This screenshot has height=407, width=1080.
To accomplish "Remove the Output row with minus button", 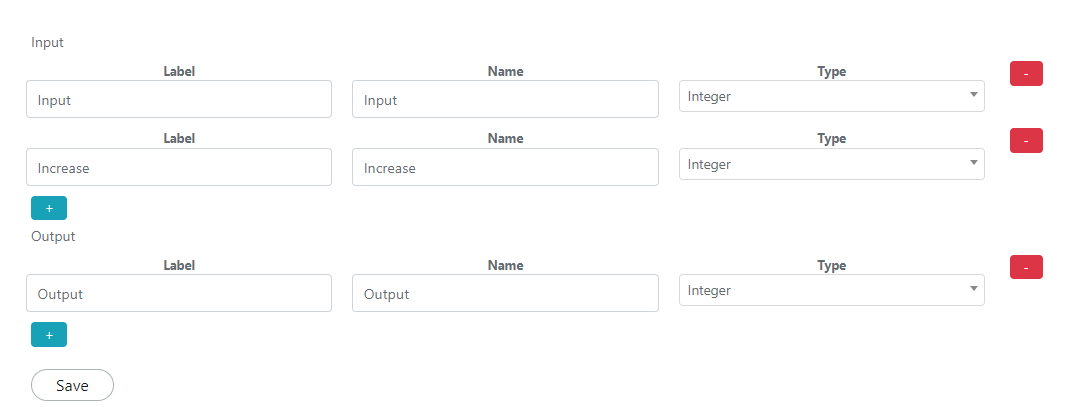I will pyautogui.click(x=1026, y=267).
